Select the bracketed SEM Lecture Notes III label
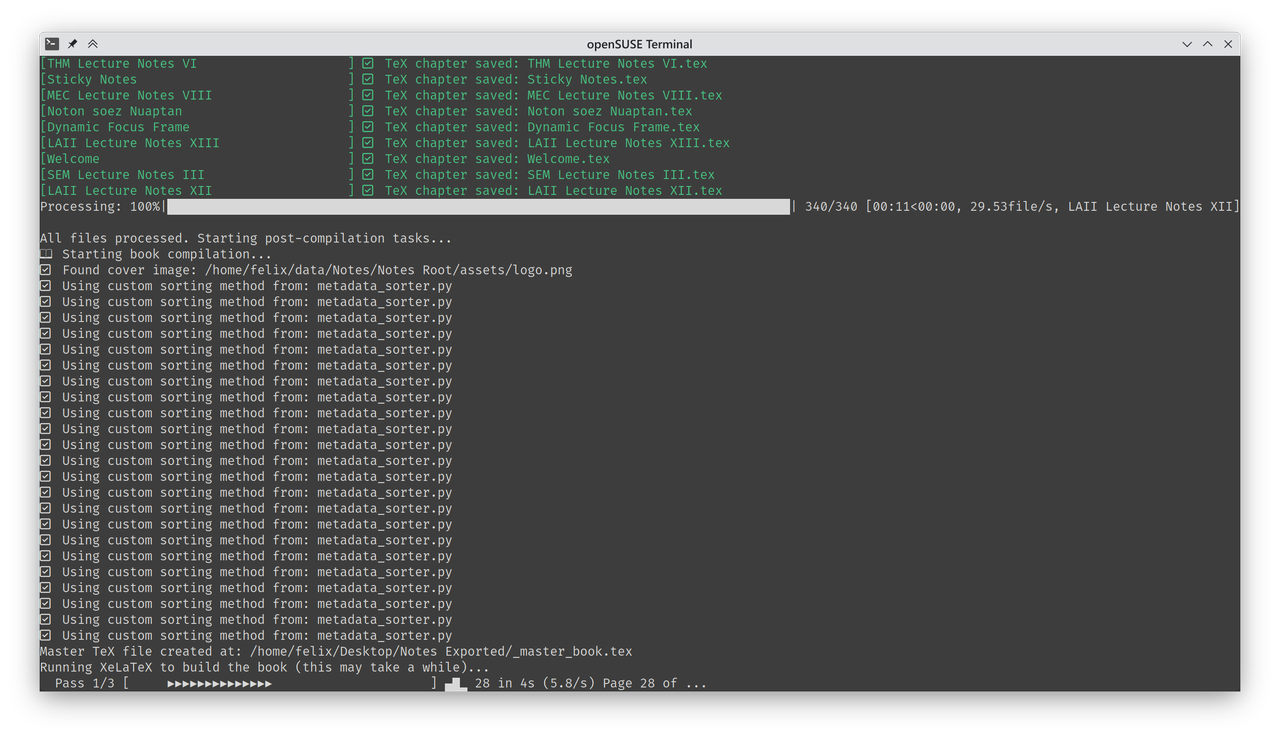This screenshot has width=1280, height=738. pyautogui.click(x=197, y=174)
